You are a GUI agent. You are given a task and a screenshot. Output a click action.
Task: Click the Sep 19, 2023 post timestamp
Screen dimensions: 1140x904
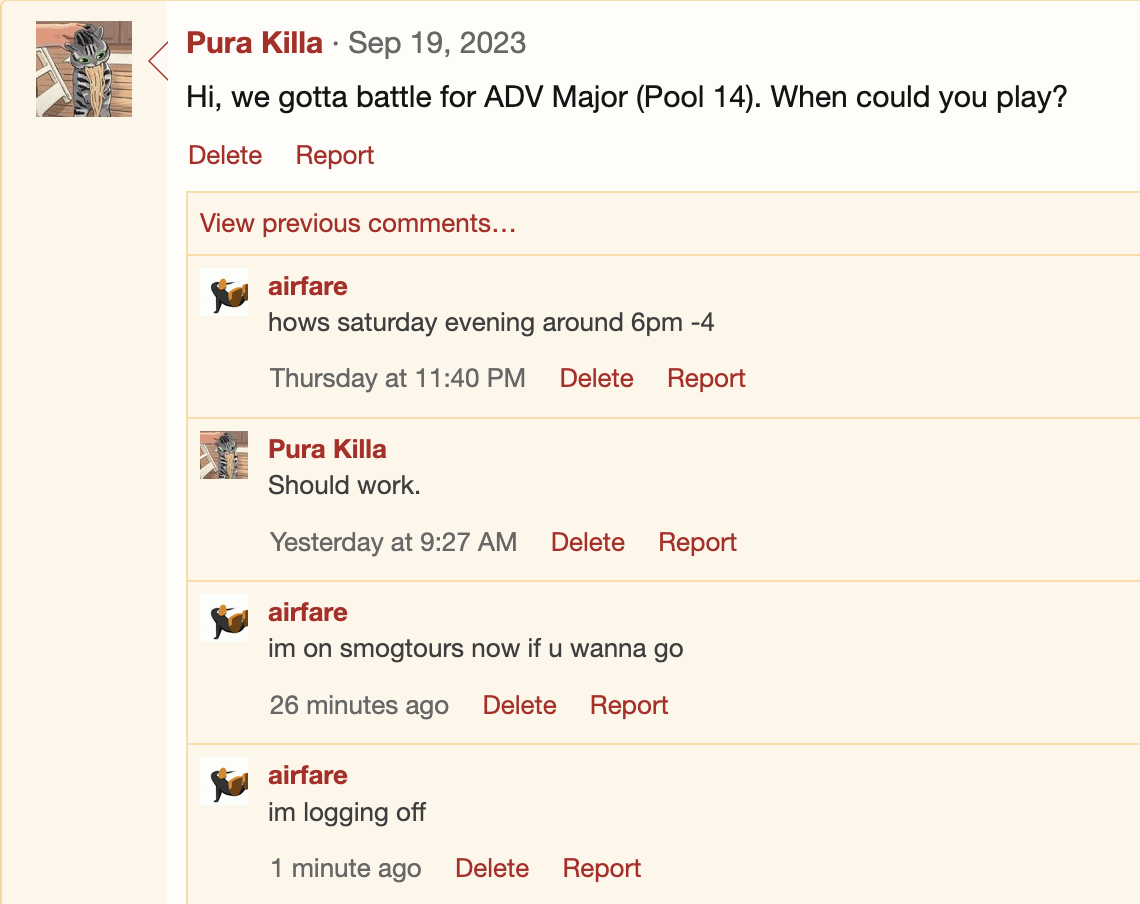coord(437,43)
